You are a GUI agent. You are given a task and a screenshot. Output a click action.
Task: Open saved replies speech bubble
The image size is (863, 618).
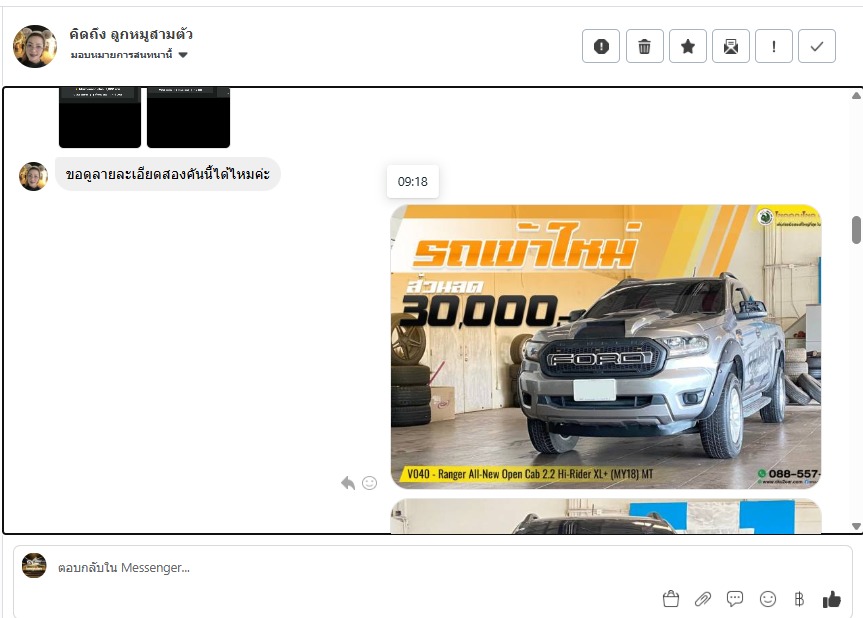[735, 599]
